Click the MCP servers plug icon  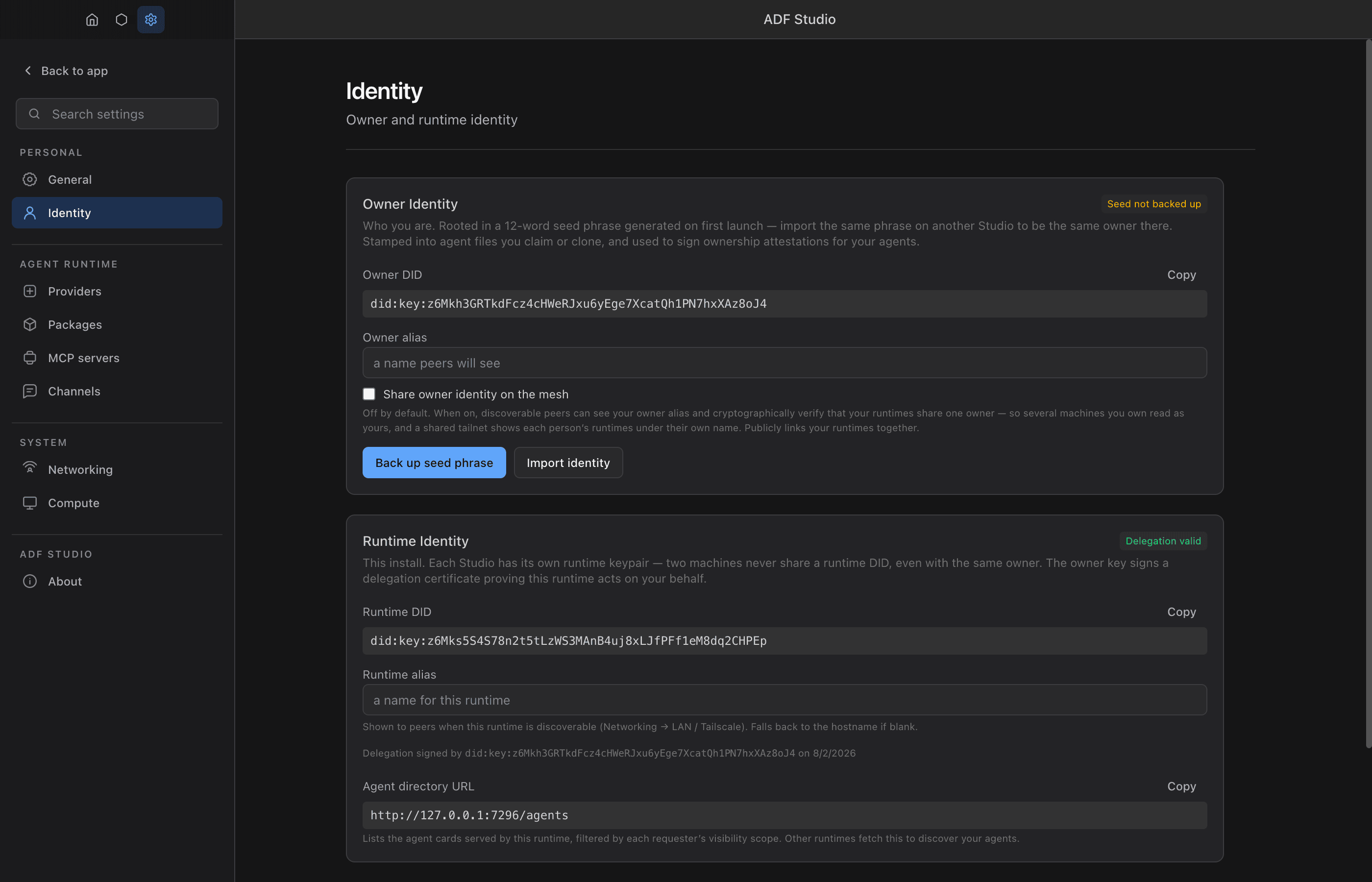coord(30,358)
